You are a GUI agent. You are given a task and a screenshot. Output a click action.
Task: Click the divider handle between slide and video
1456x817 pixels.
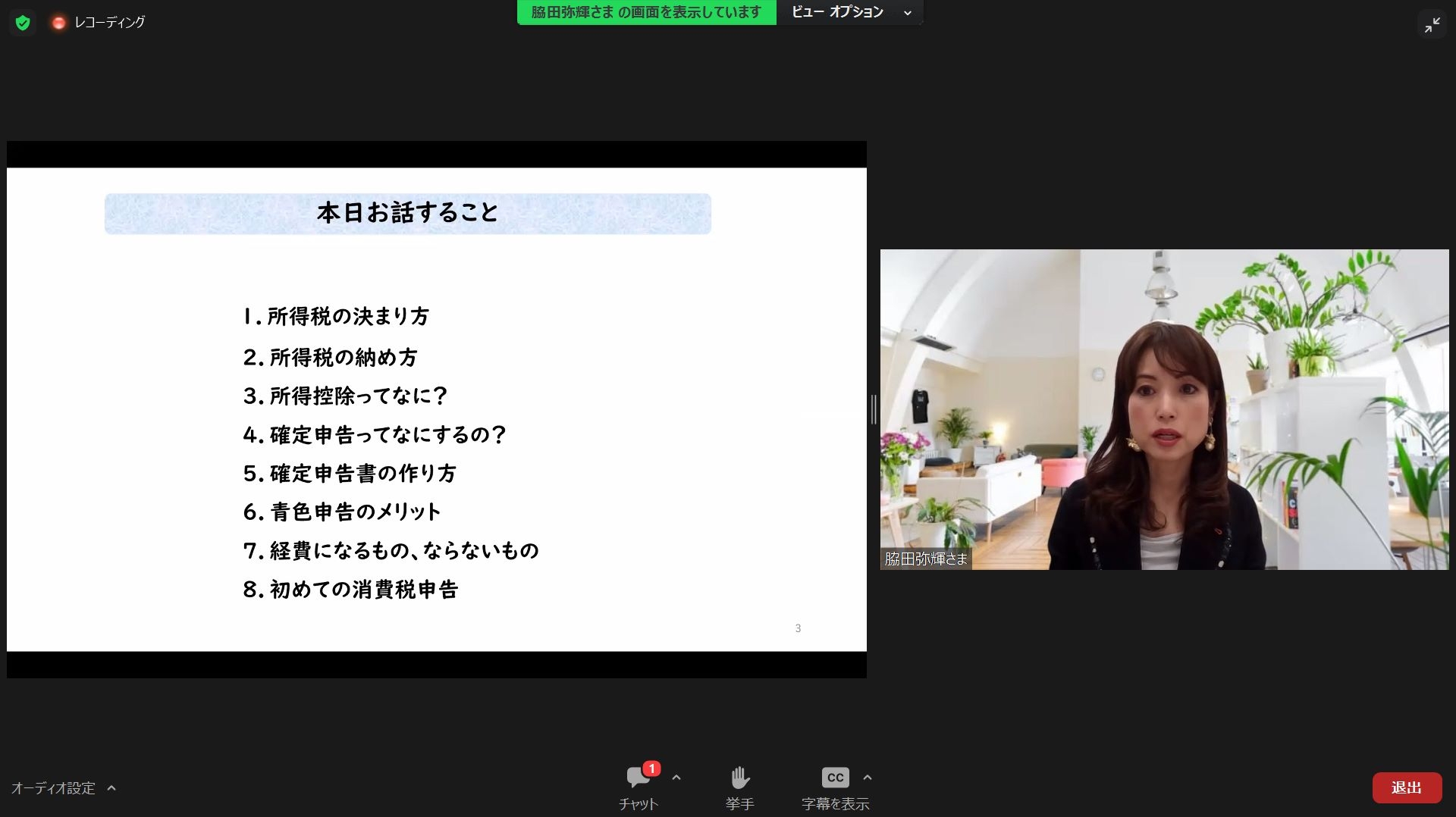click(x=874, y=409)
